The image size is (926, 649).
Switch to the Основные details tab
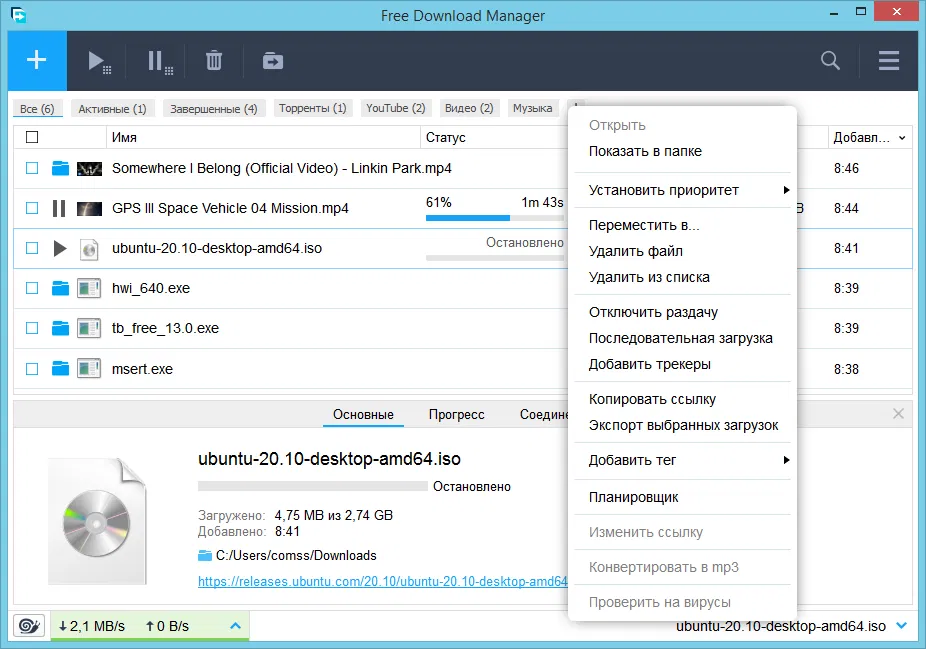[x=363, y=415]
